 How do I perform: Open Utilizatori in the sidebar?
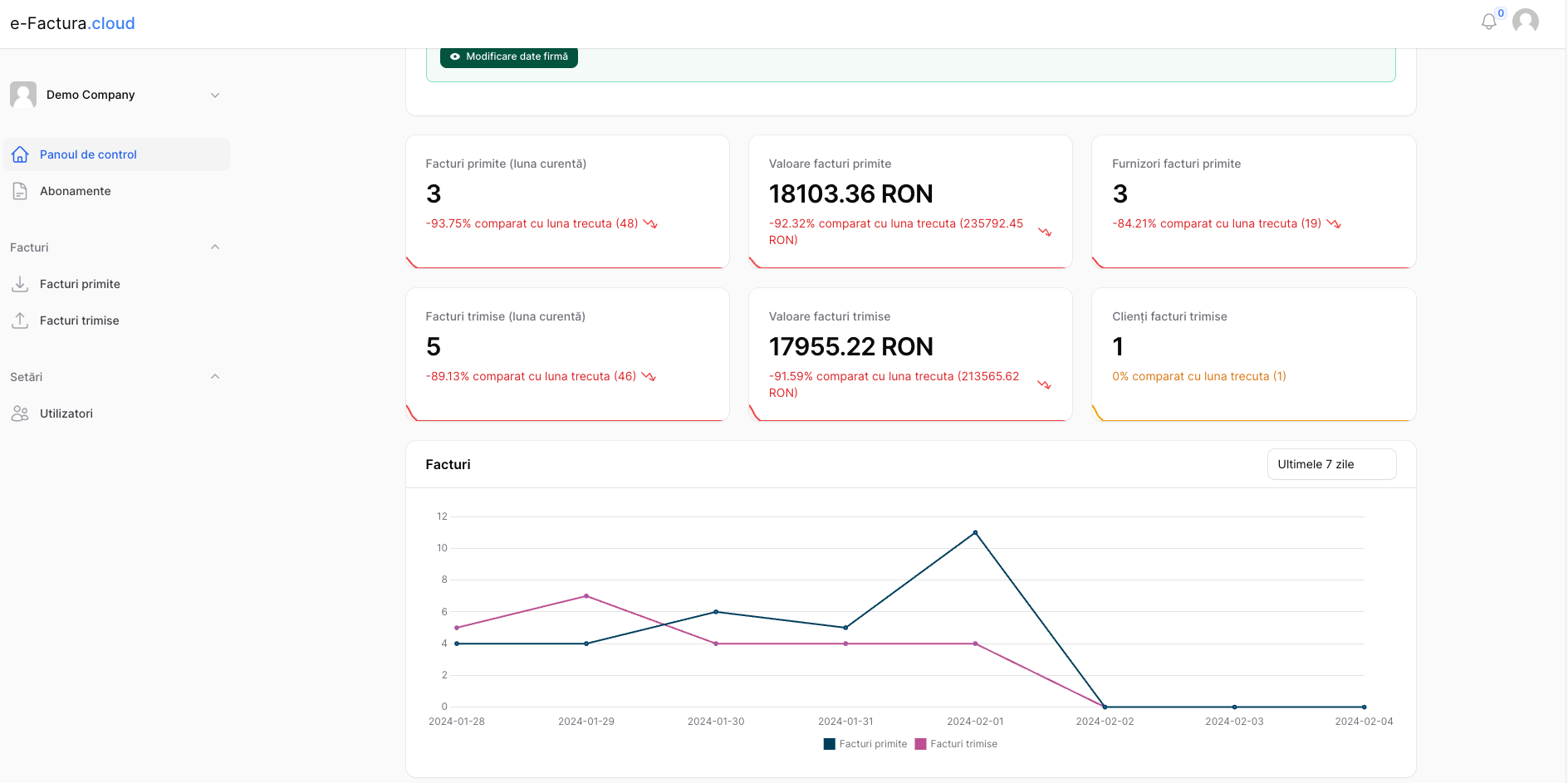[x=117, y=414]
